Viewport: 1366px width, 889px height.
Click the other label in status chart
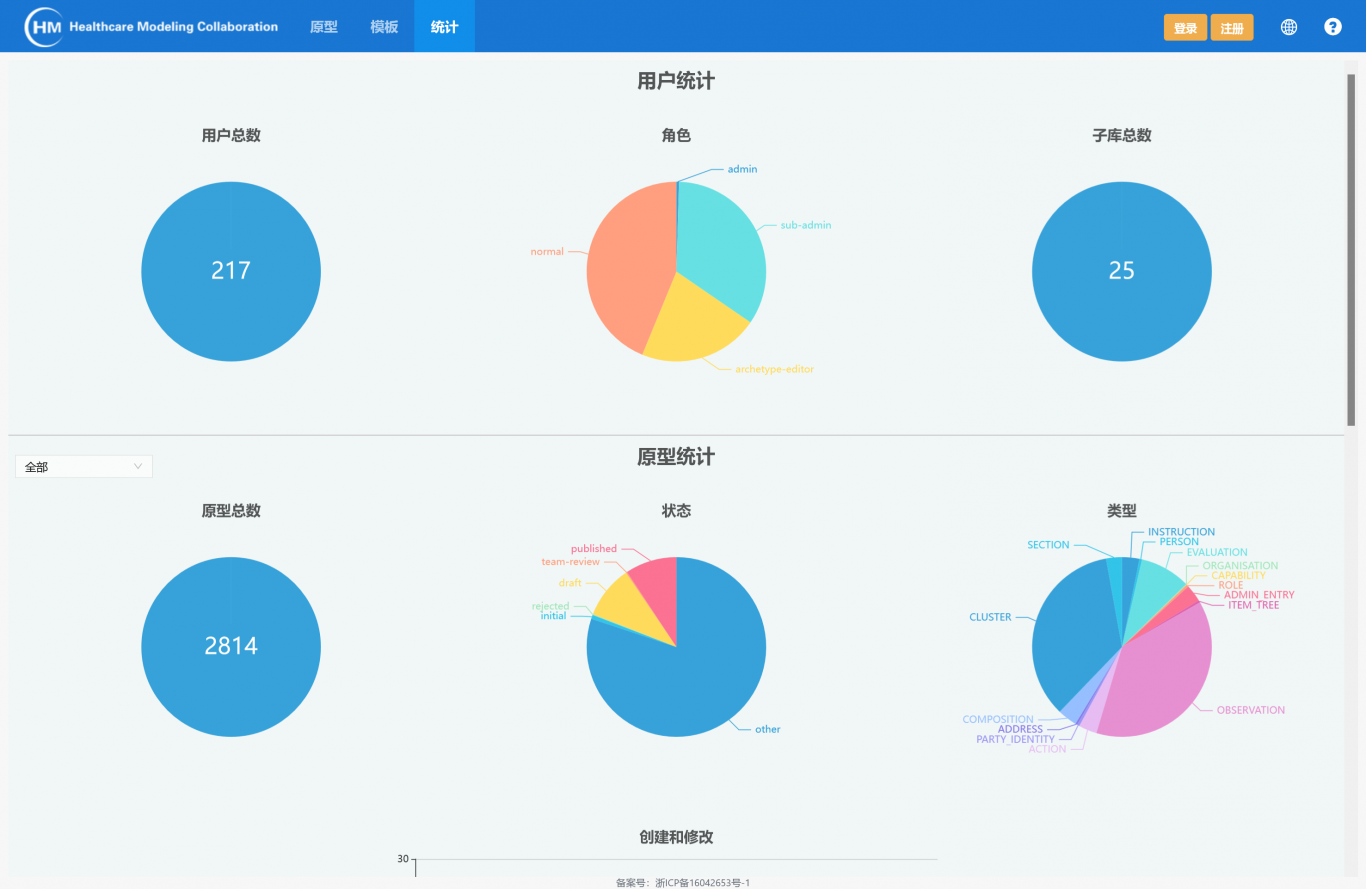[x=768, y=729]
